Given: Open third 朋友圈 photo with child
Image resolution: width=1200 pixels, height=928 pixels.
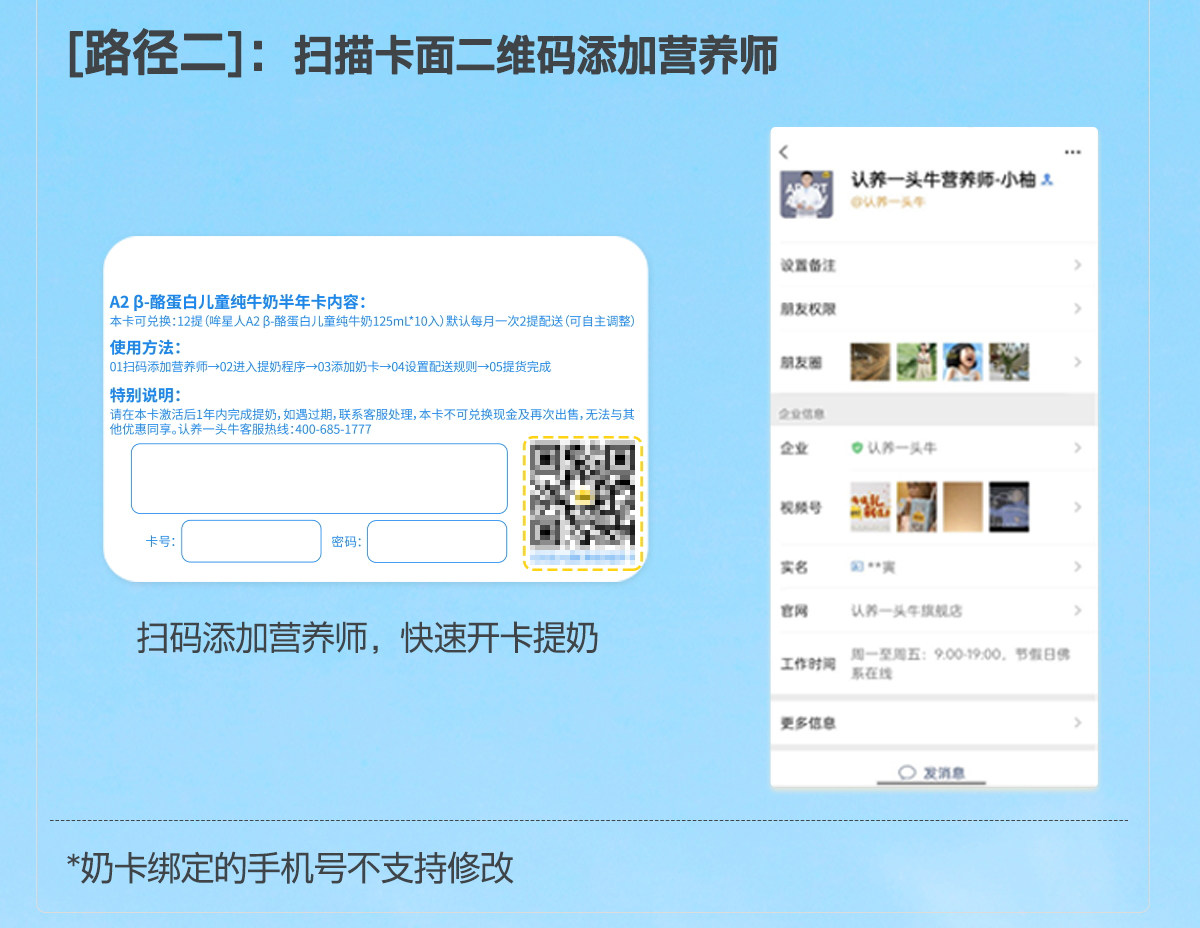Looking at the screenshot, I should 963,362.
